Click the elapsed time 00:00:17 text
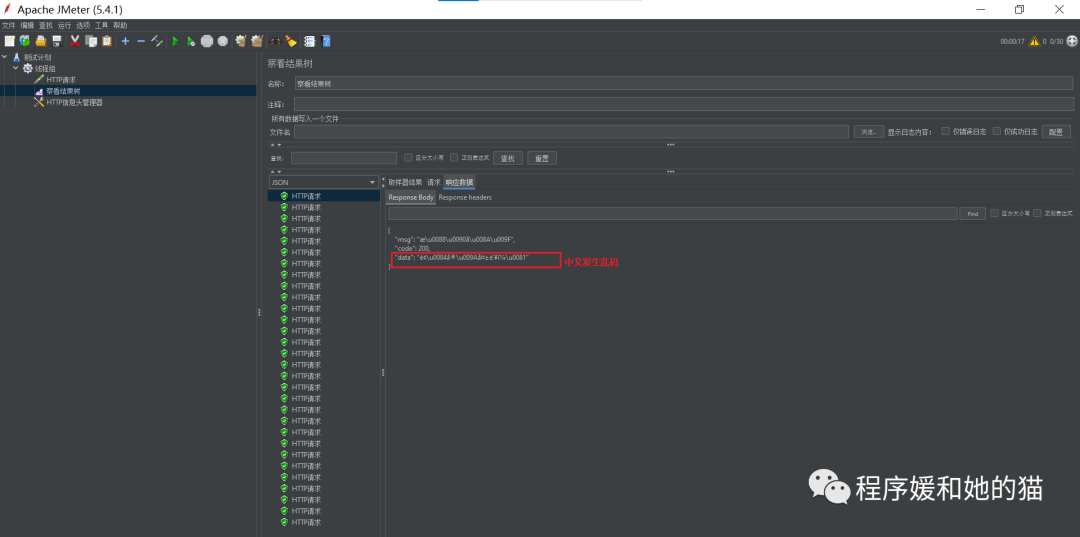The width and height of the screenshot is (1080, 537). pos(1011,42)
